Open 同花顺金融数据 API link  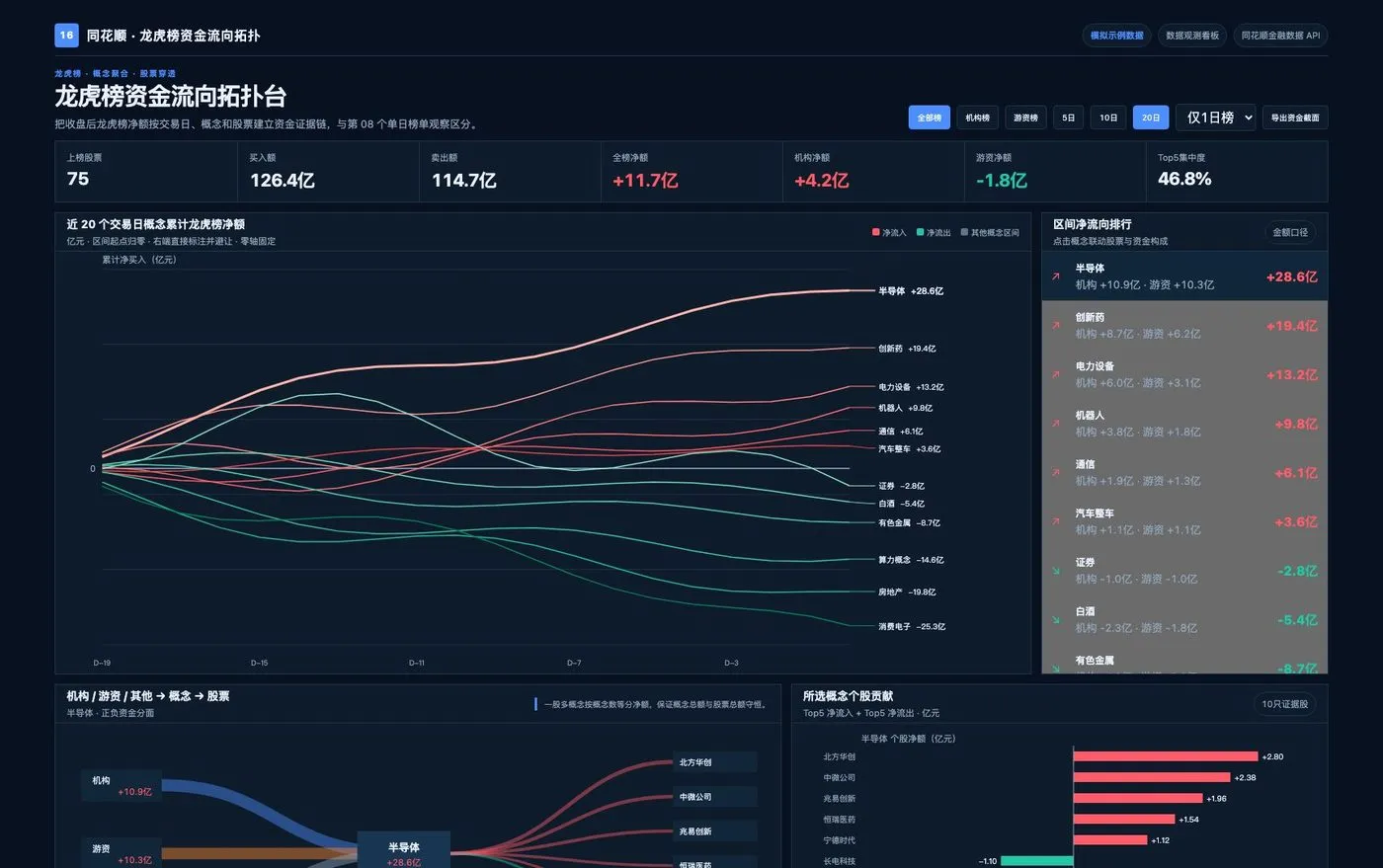[x=1280, y=36]
